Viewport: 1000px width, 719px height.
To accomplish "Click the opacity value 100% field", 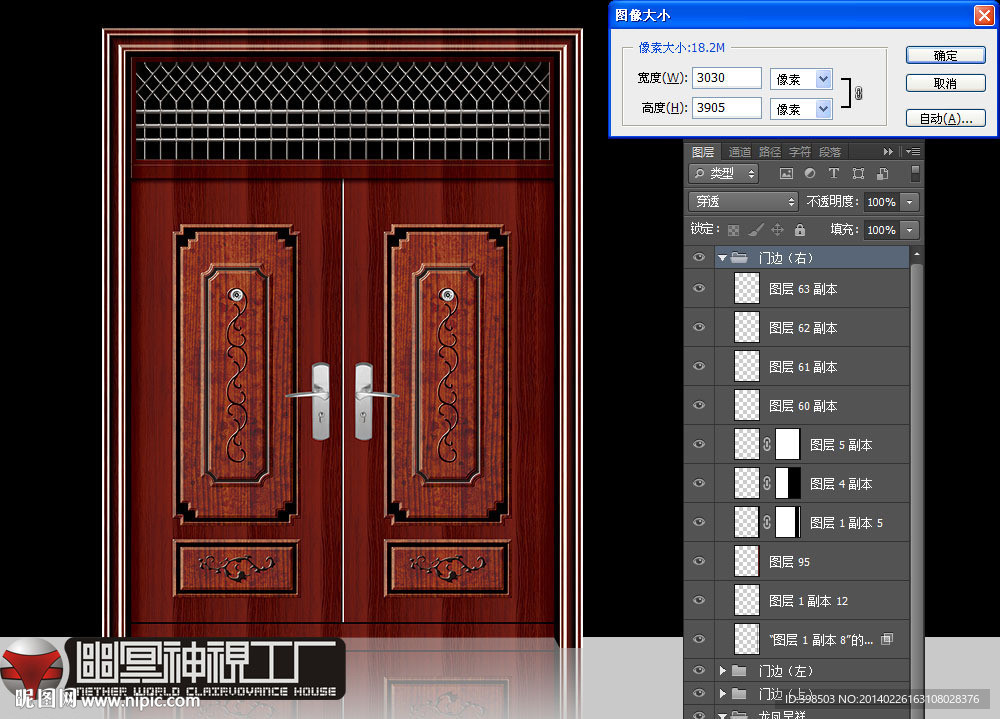I will (x=882, y=202).
